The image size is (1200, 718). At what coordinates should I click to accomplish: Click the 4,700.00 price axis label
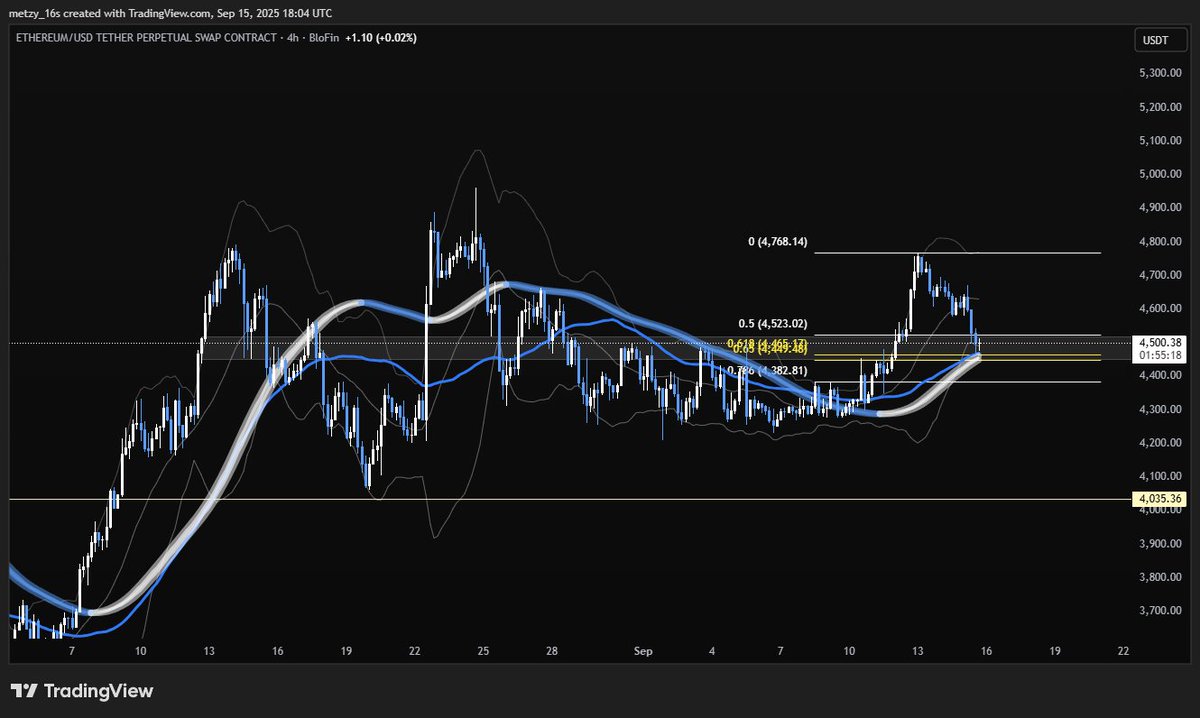coord(1160,275)
